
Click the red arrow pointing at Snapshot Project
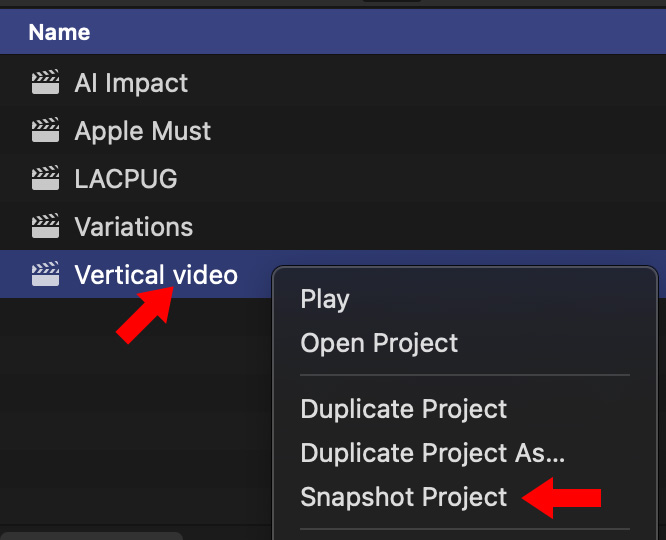[563, 498]
